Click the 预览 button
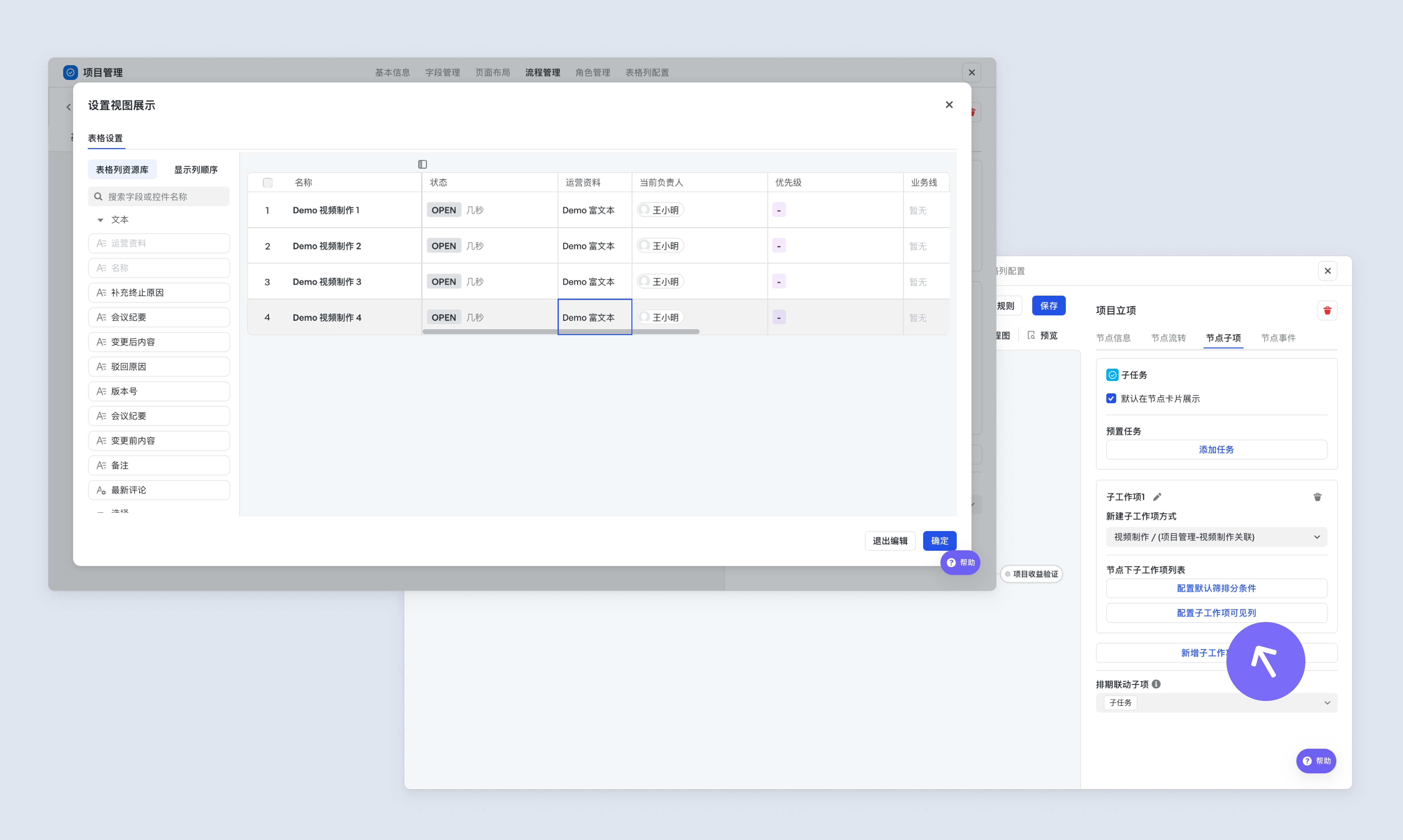This screenshot has height=840, width=1403. click(1042, 335)
